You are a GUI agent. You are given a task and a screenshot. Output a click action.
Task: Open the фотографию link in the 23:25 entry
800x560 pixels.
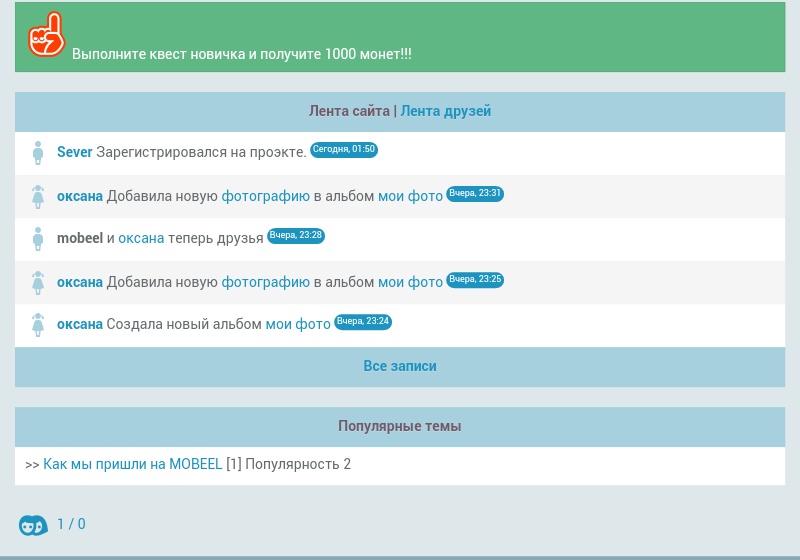[x=265, y=282]
